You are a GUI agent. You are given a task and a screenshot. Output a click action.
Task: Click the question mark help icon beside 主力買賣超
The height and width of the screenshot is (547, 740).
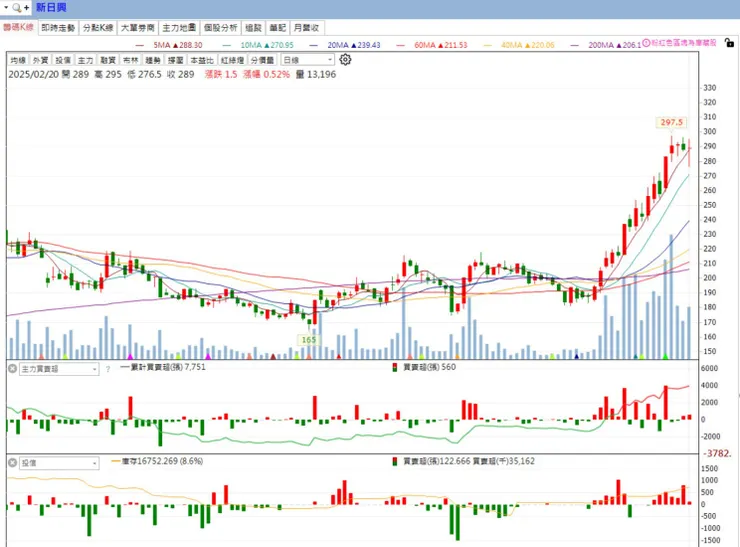pos(108,369)
